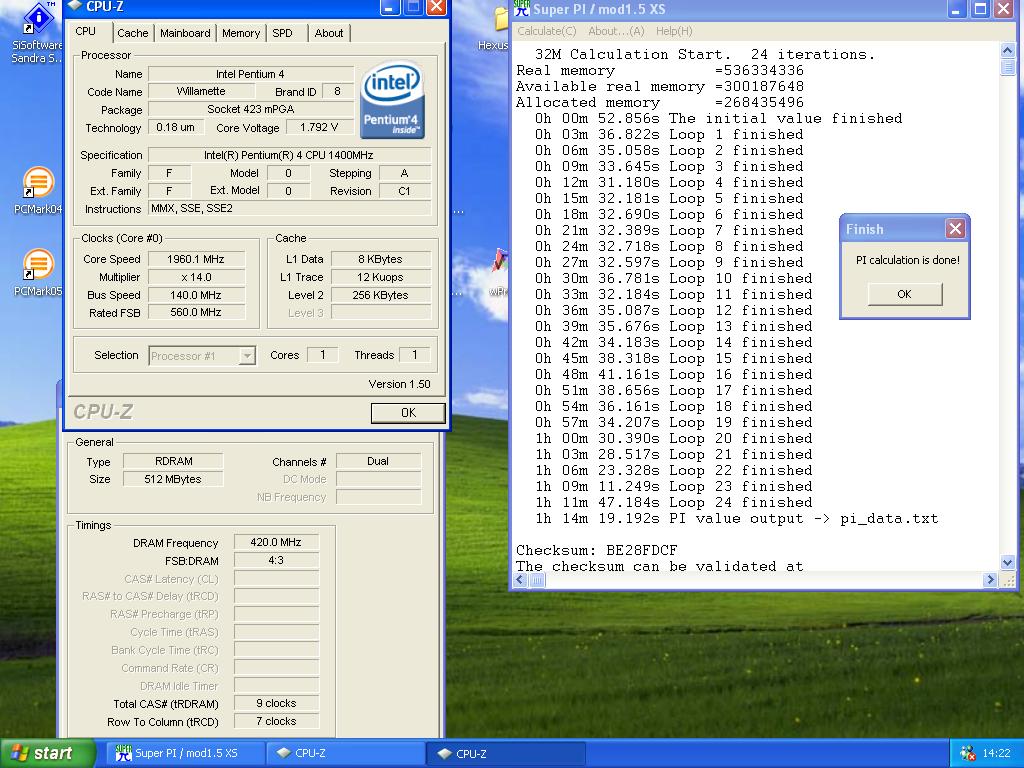
Task: Activate the first CPU-Z taskbar button
Action: (345, 753)
